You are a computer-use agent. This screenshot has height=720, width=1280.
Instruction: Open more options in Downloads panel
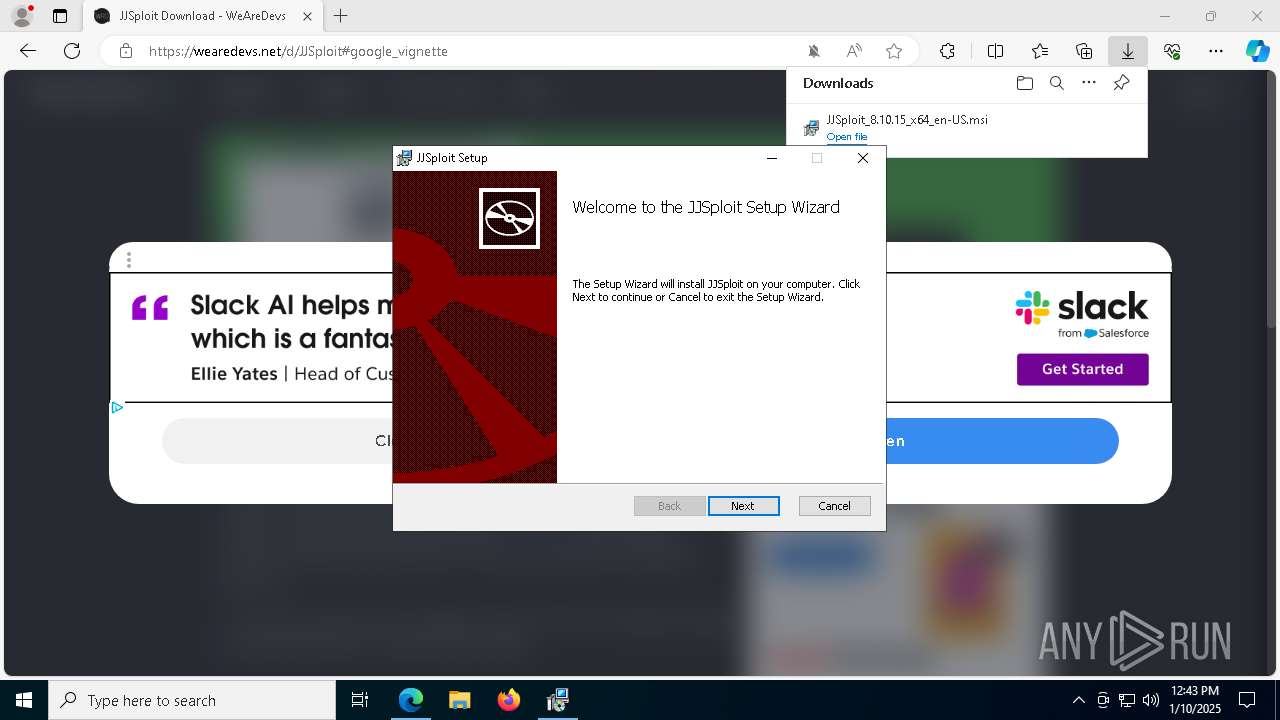point(1089,83)
